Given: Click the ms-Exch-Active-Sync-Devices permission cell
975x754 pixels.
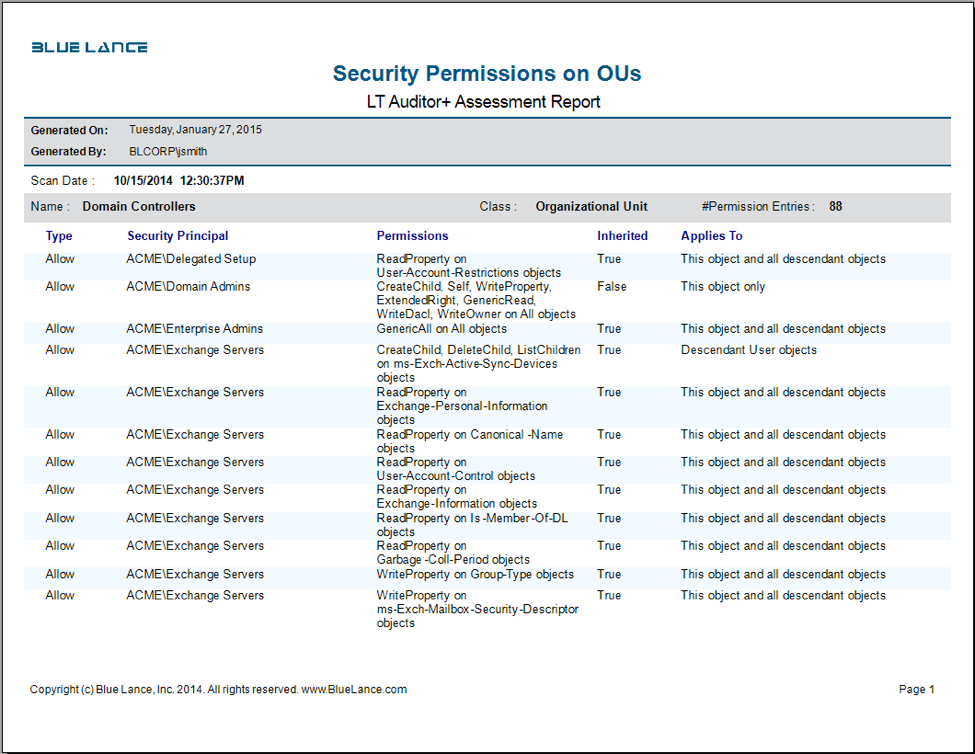Looking at the screenshot, I should tap(479, 364).
